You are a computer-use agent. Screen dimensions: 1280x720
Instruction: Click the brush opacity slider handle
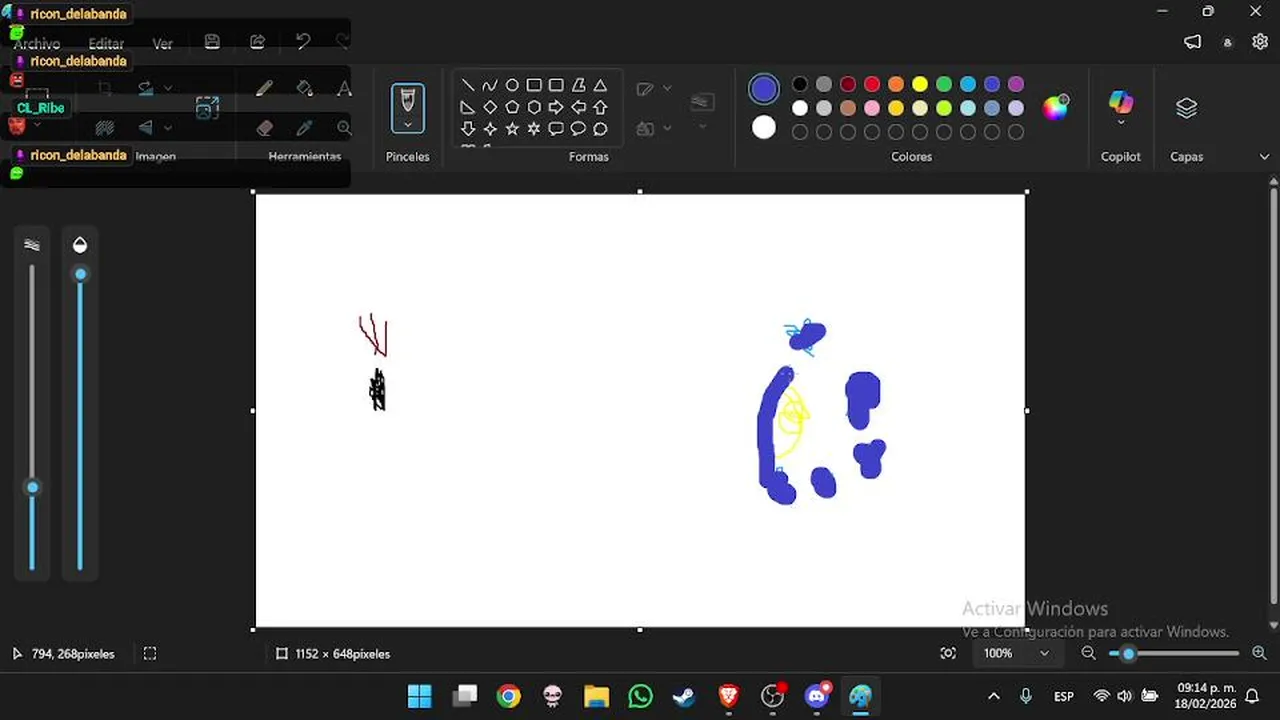(80, 274)
